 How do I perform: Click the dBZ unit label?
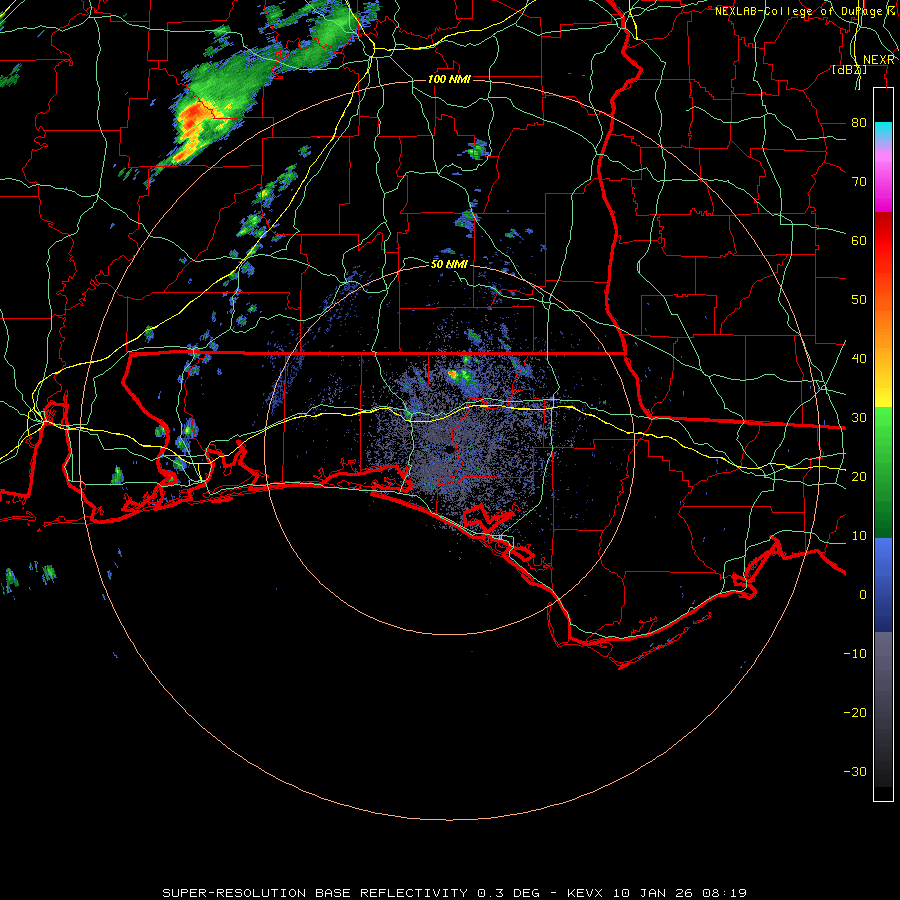point(849,70)
